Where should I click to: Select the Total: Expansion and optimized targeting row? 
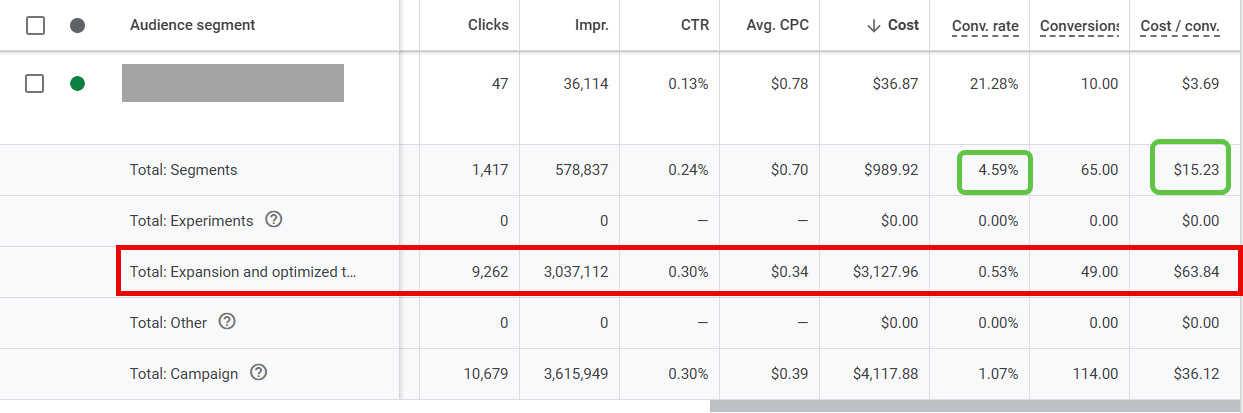[x=243, y=271]
